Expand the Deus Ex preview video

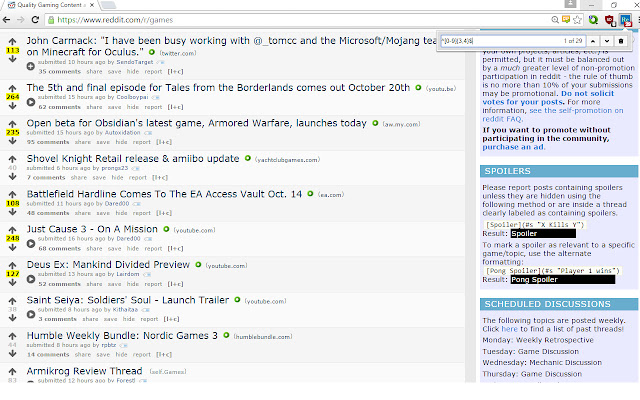pyautogui.click(x=31, y=279)
